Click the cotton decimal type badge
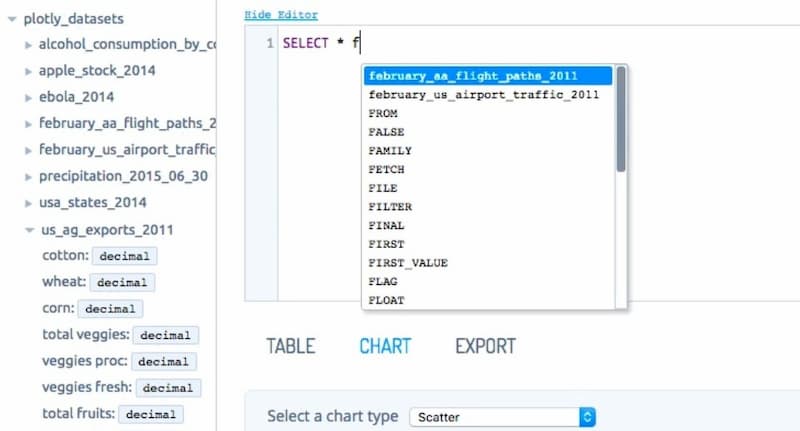The image size is (800, 431). [x=122, y=256]
